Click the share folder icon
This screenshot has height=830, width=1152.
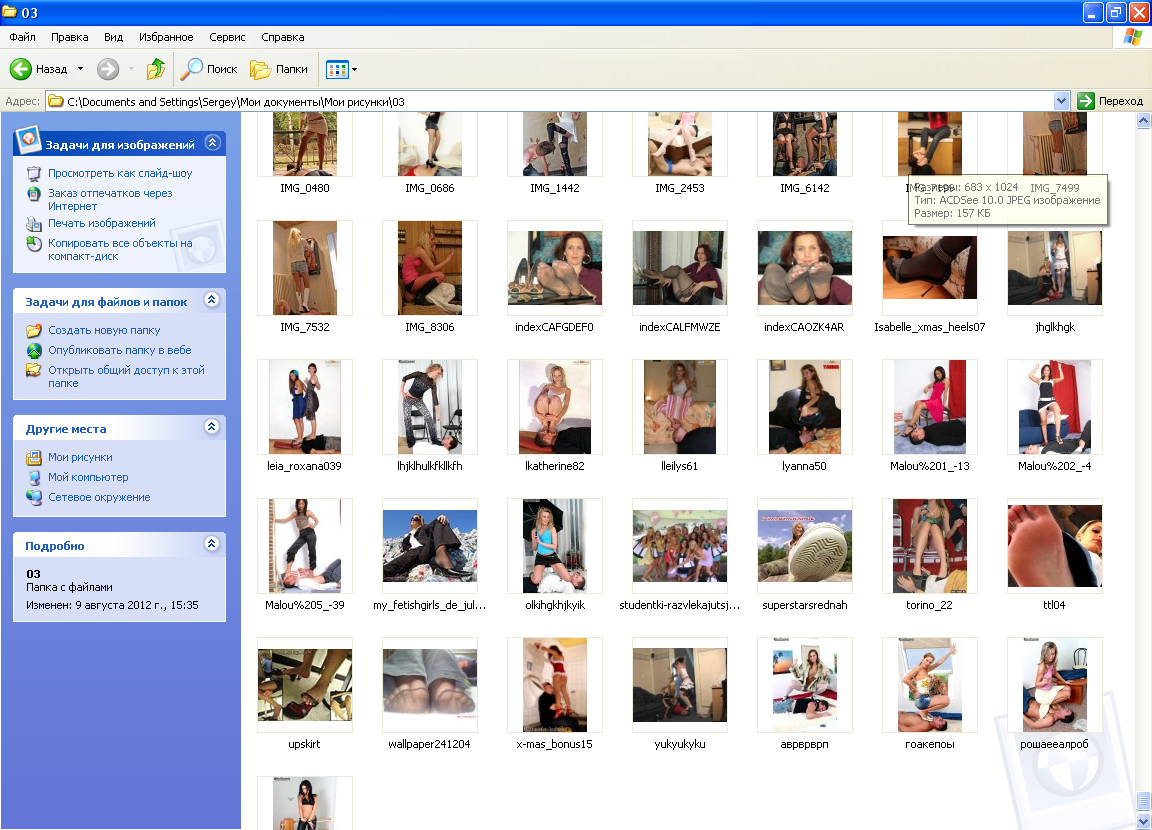point(34,370)
